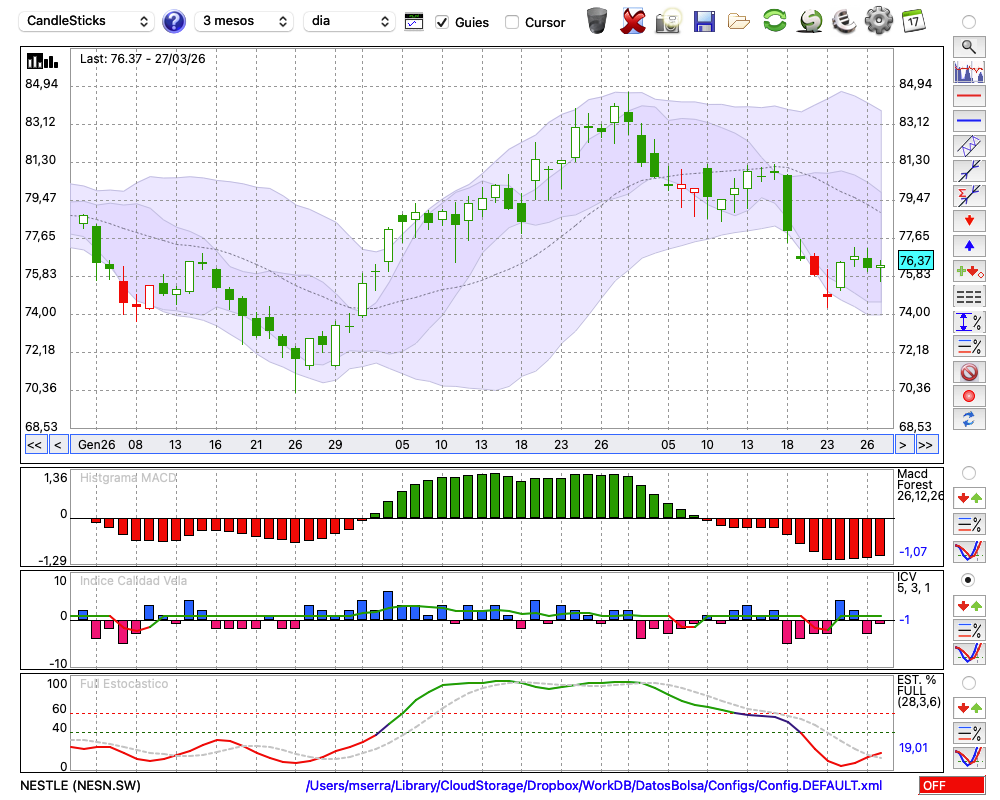
Task: Click the red down arrow marker tool
Action: click(968, 220)
